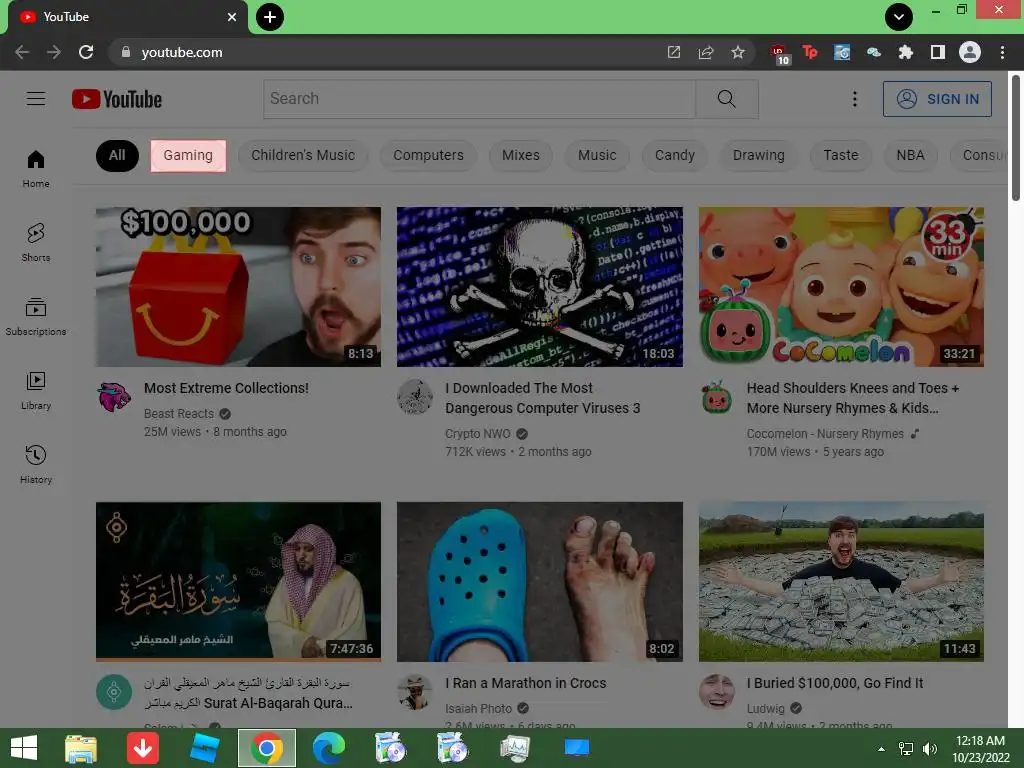
Task: Open I Ran a Marathon in Crocs title
Action: [526, 683]
